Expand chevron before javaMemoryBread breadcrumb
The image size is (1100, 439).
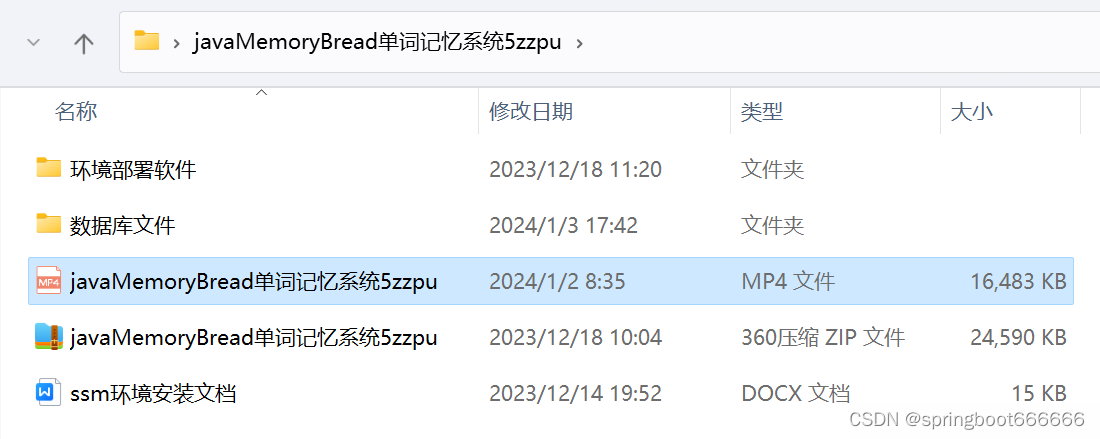tap(177, 43)
